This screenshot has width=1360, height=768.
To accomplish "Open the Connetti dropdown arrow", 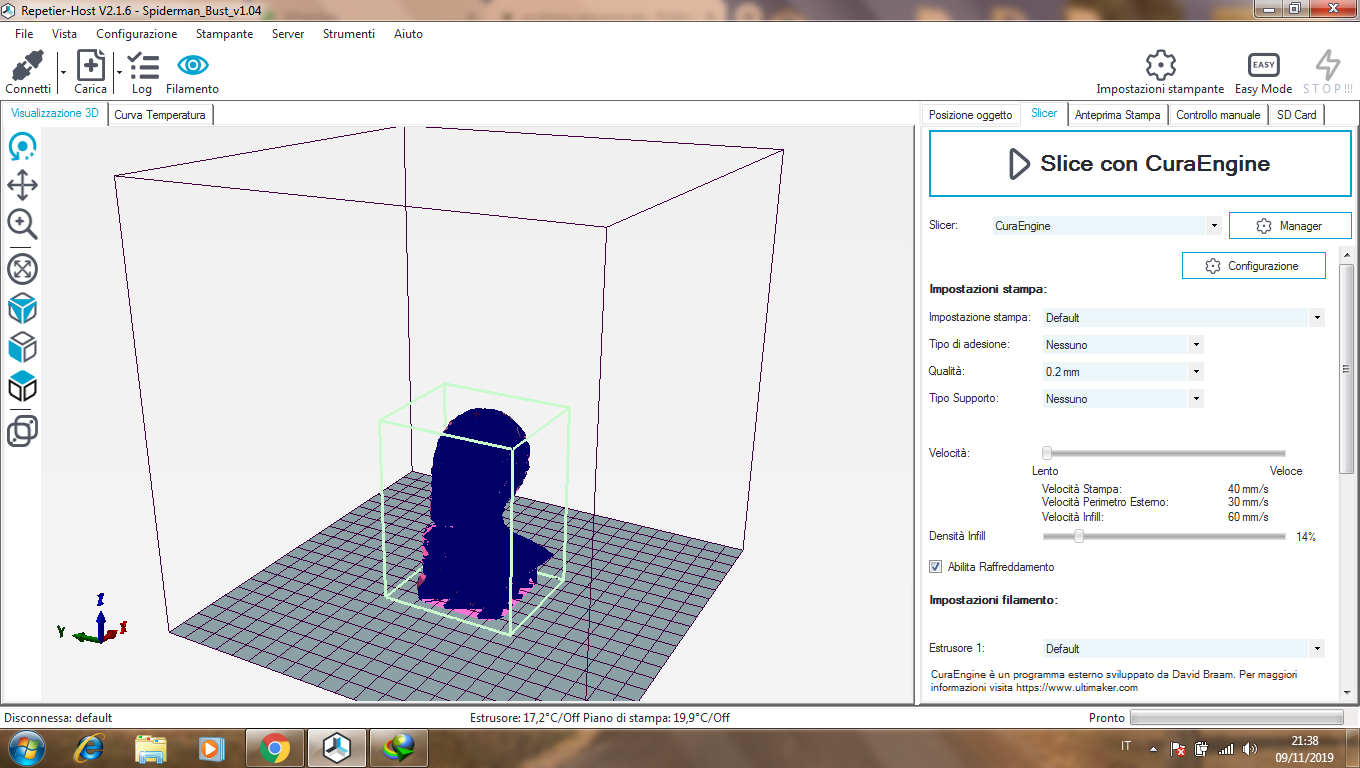I will coord(62,72).
